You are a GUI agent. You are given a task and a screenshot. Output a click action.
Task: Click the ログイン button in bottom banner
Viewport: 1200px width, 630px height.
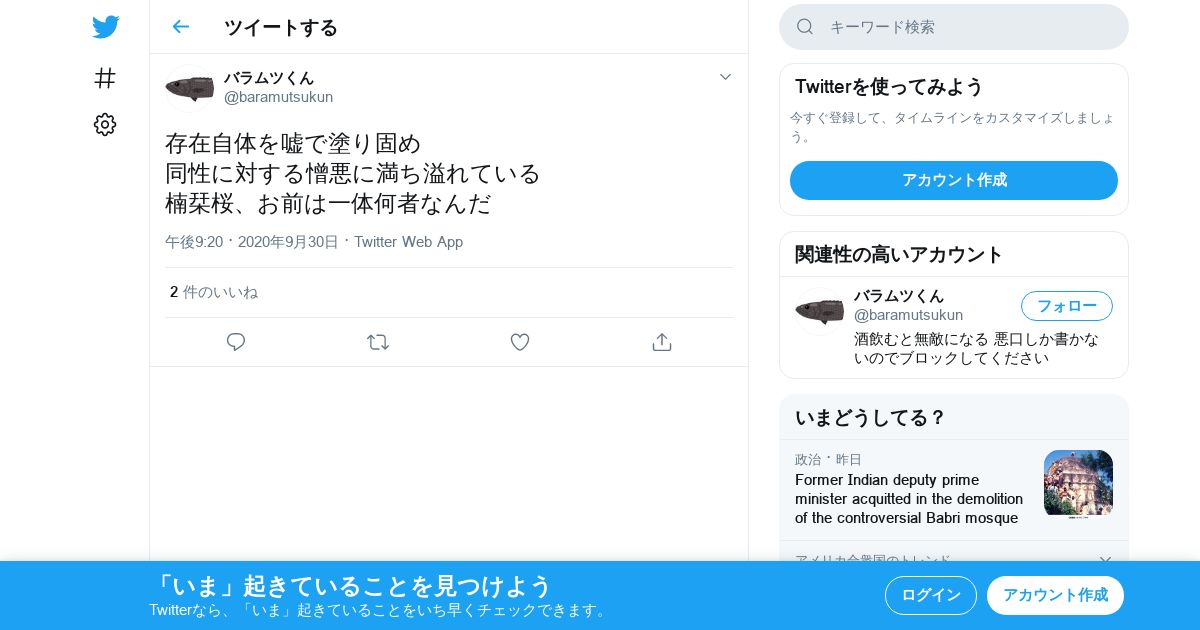(x=931, y=595)
